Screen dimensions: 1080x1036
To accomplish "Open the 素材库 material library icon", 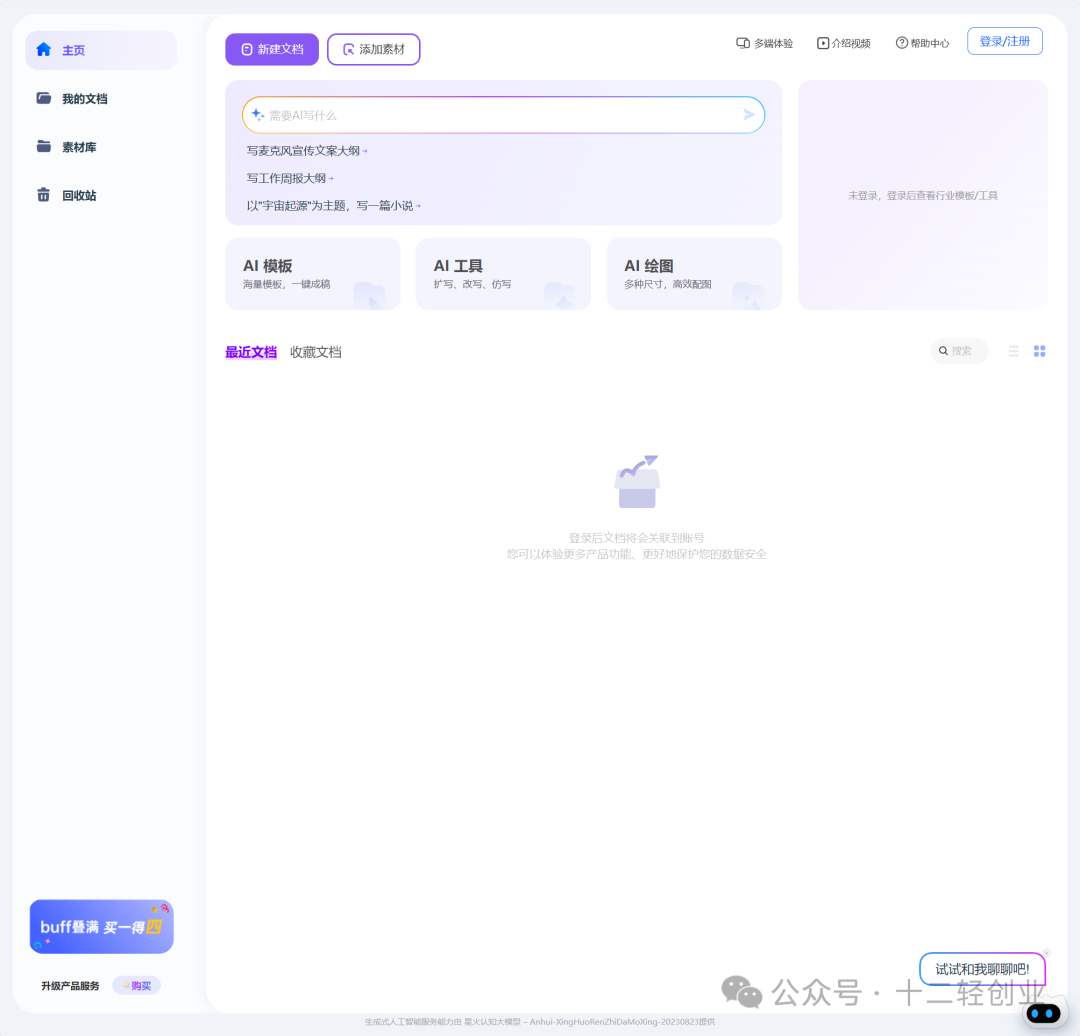I will (x=42, y=146).
